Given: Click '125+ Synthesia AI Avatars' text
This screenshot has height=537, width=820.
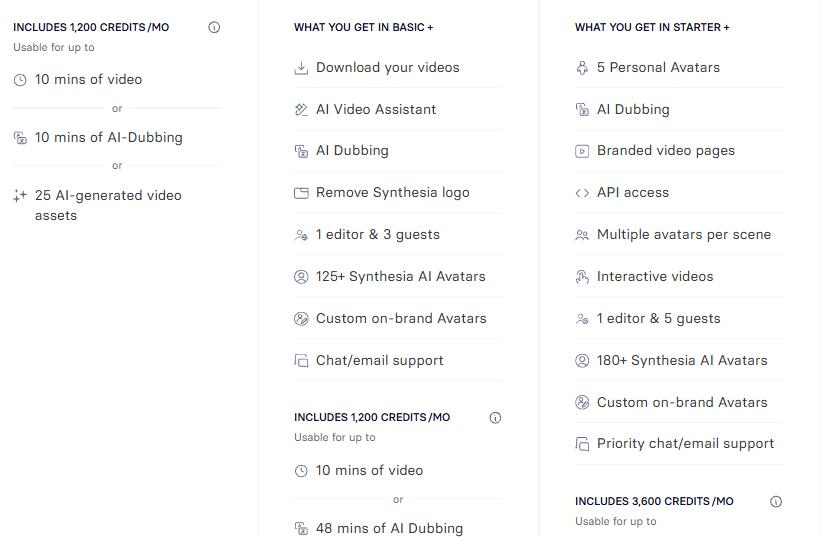Looking at the screenshot, I should pos(401,276).
